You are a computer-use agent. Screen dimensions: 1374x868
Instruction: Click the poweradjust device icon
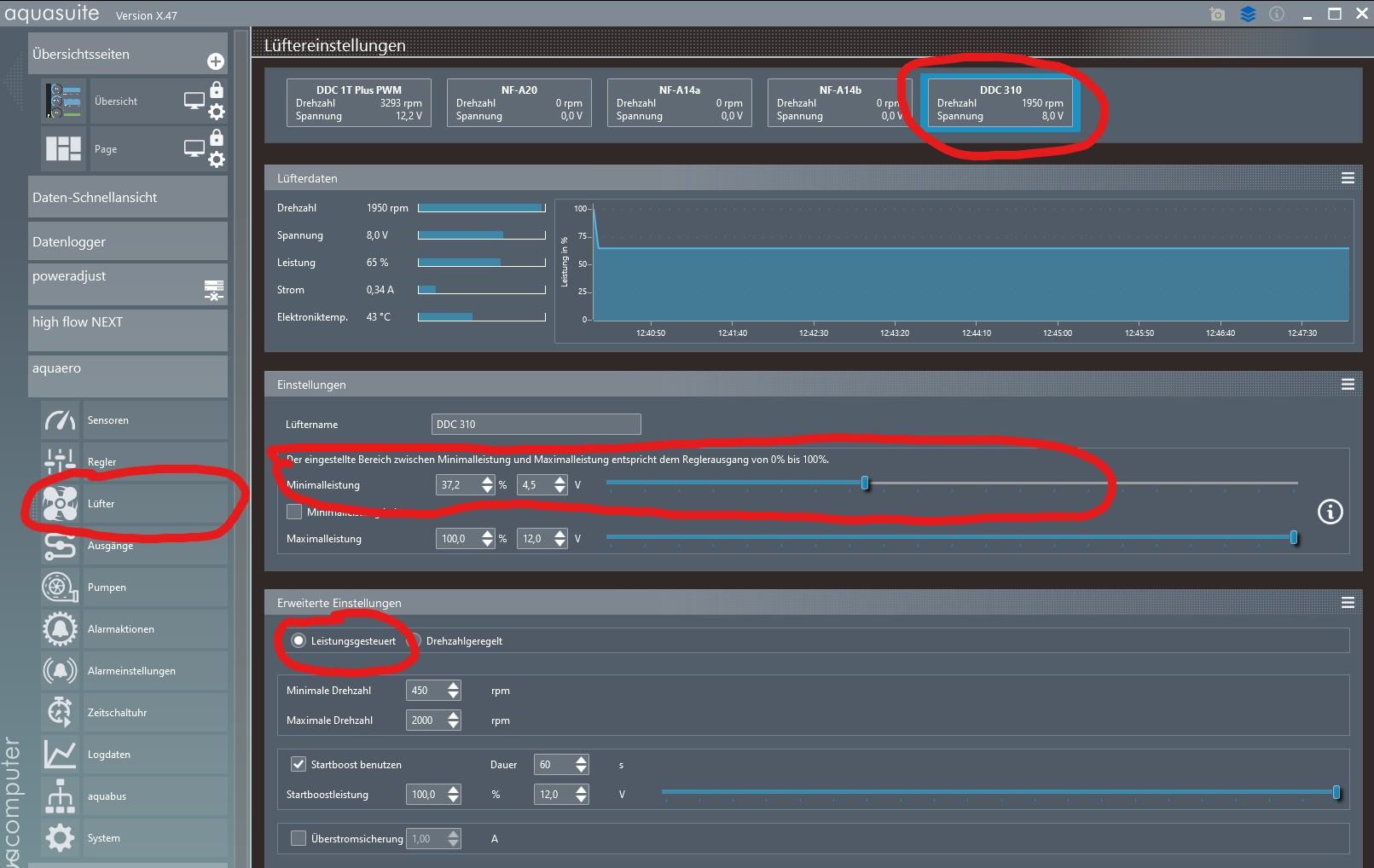[214, 290]
